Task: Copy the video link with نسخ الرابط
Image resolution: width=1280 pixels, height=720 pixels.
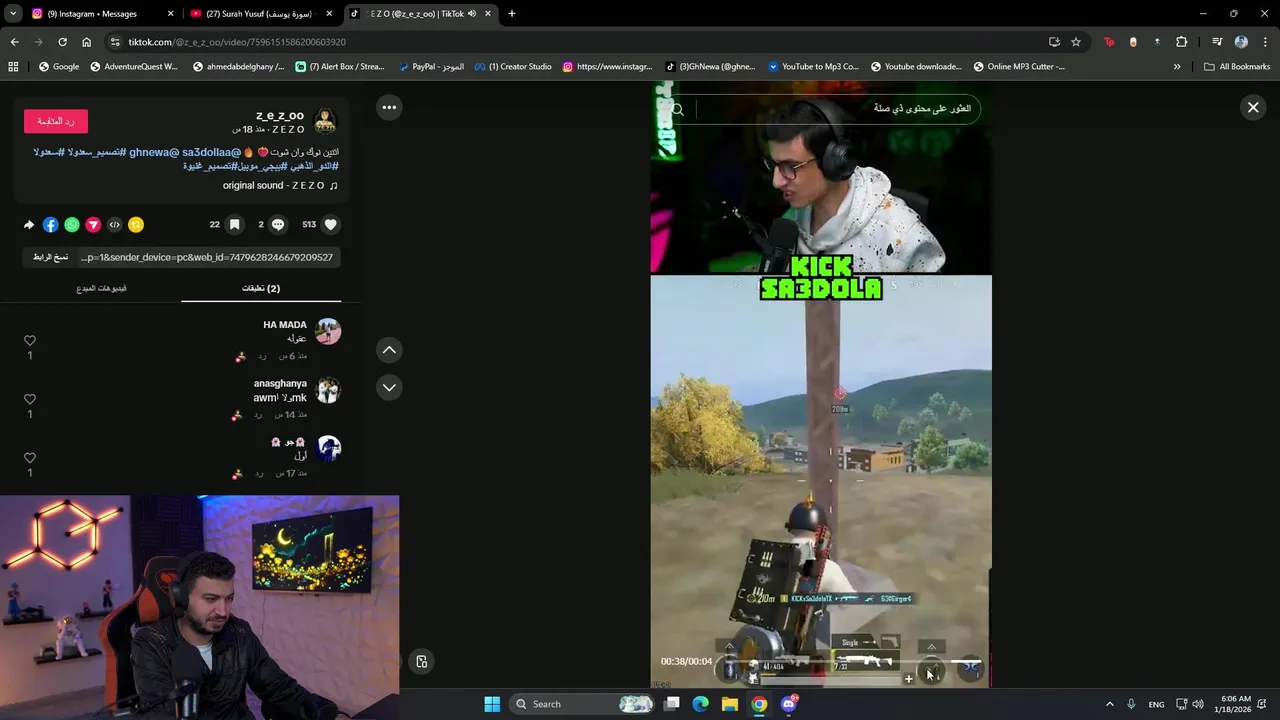Action: click(x=50, y=257)
